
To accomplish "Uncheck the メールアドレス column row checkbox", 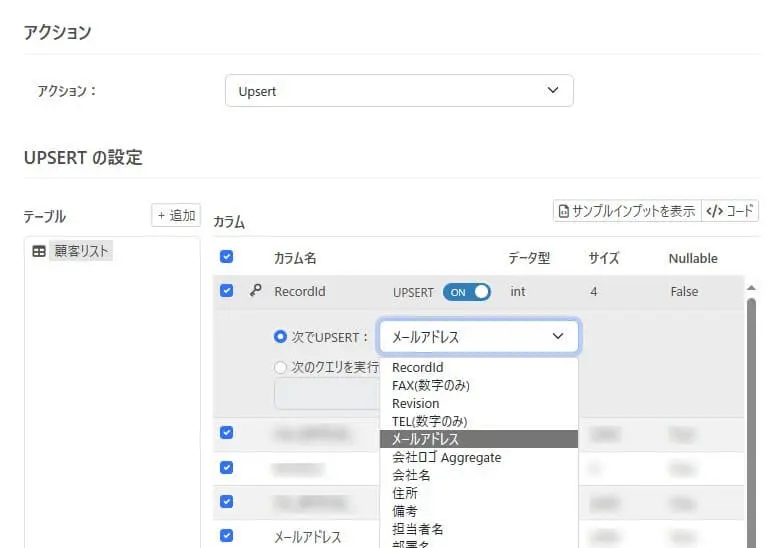I will click(227, 536).
